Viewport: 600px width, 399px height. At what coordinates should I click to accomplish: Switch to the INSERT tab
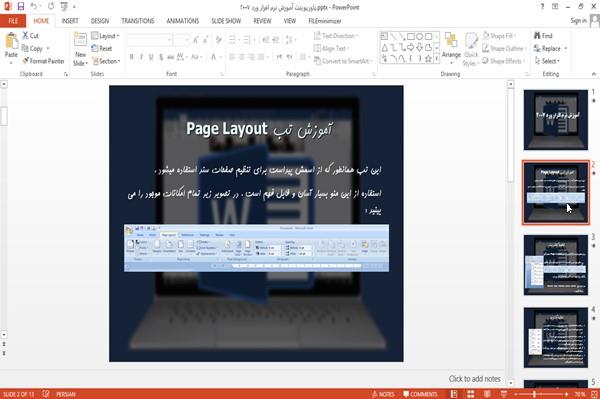70,21
